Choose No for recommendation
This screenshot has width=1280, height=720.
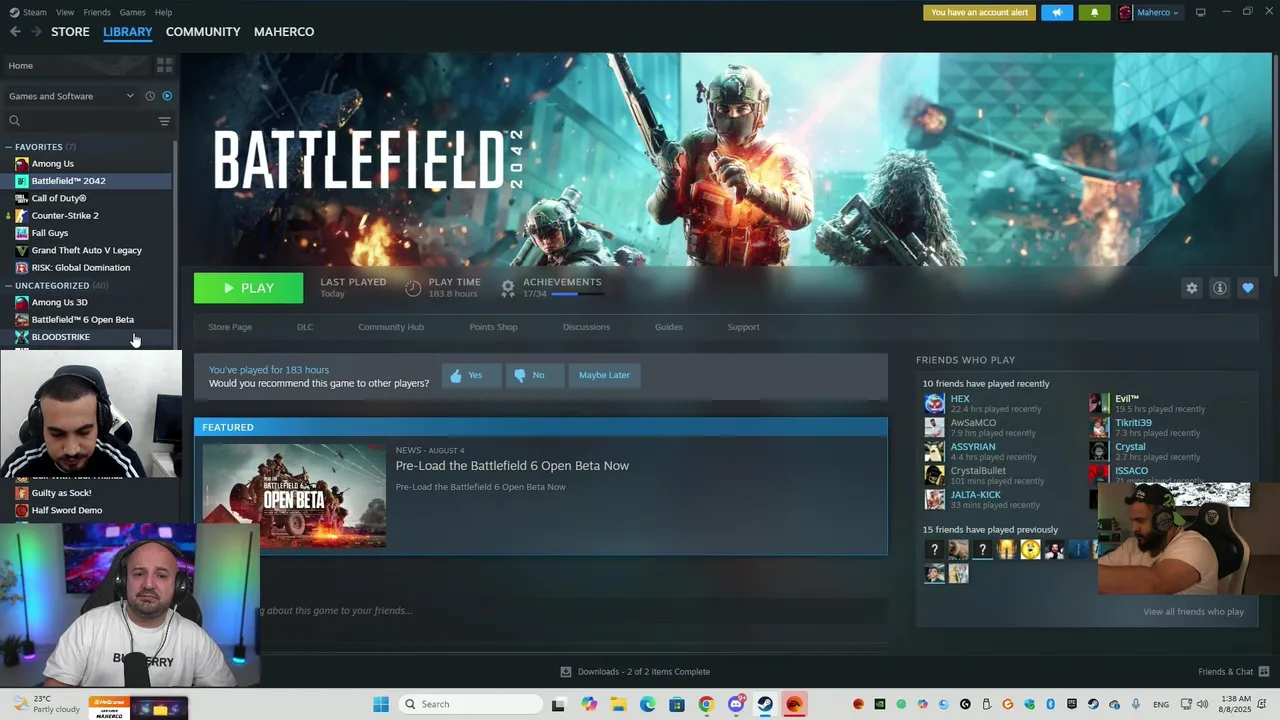(534, 375)
